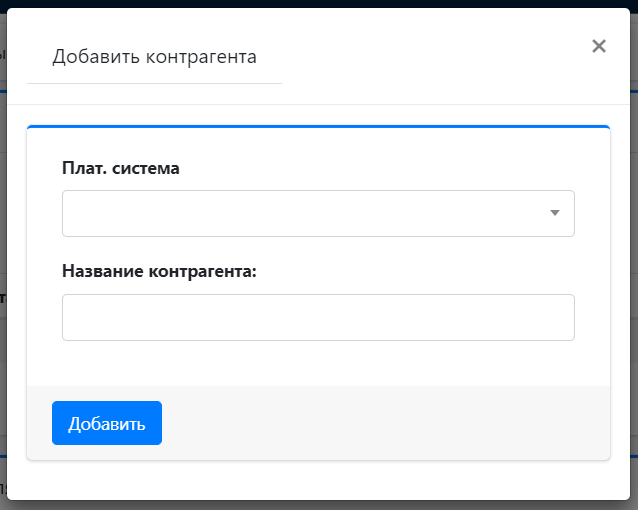Click the dimmed backdrop below the dialog

click(318, 505)
